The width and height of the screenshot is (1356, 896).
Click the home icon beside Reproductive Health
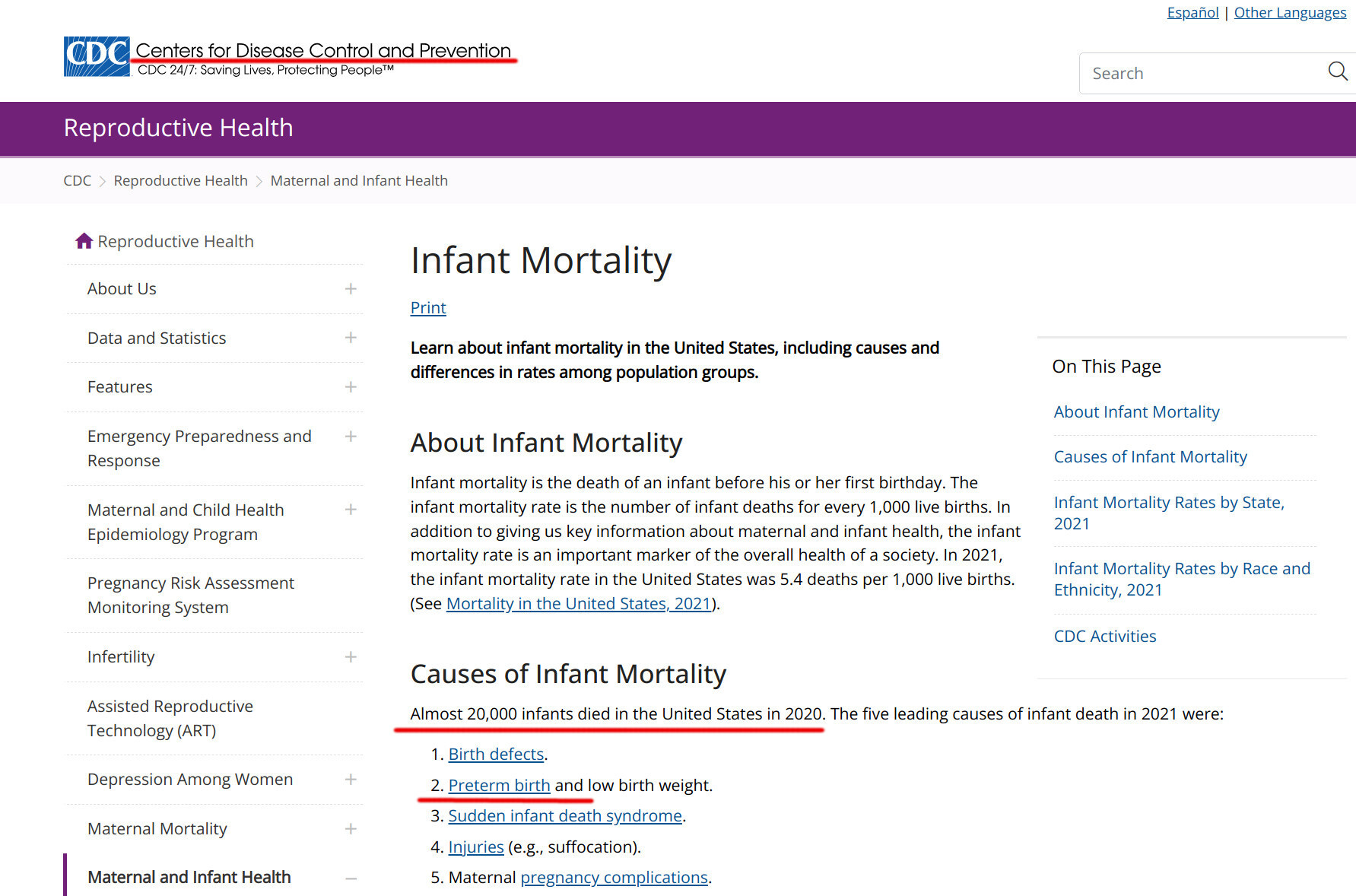(x=84, y=241)
